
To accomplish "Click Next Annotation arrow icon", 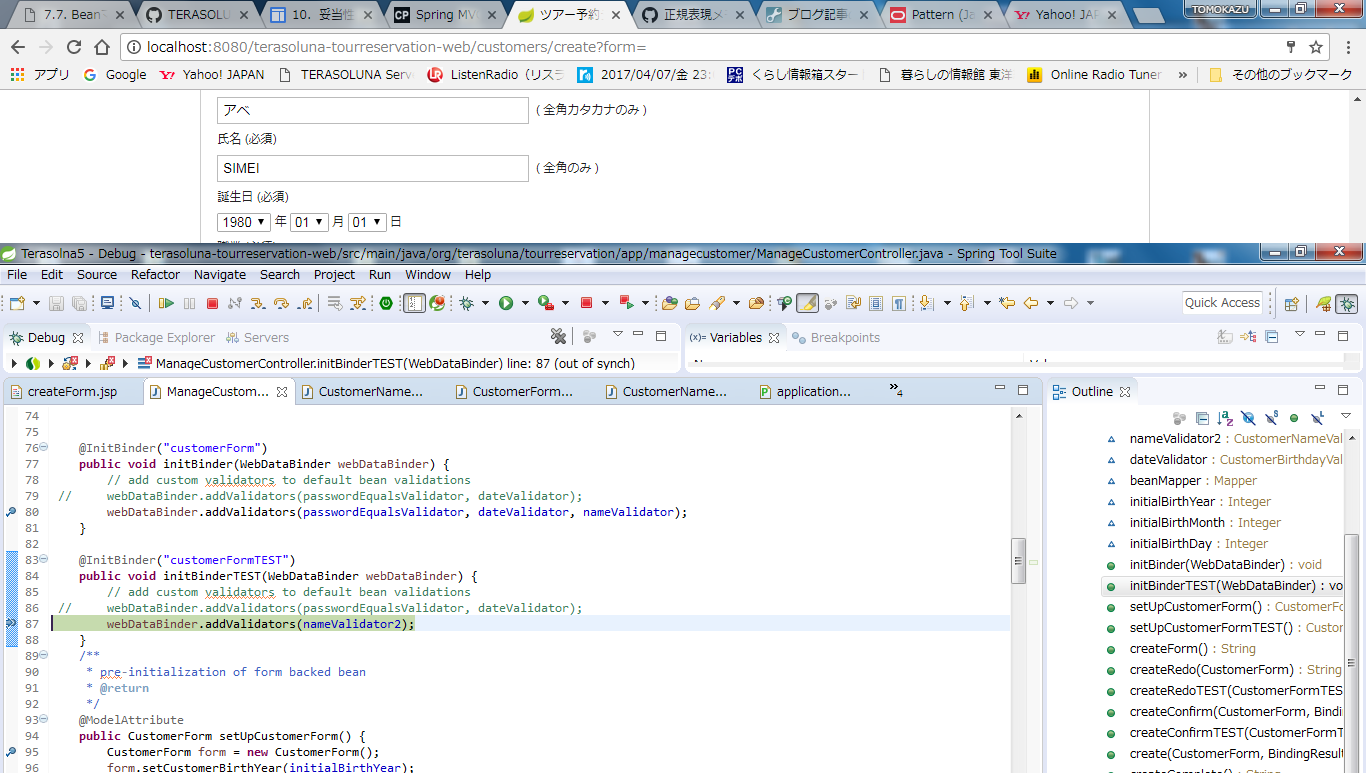I will (925, 303).
